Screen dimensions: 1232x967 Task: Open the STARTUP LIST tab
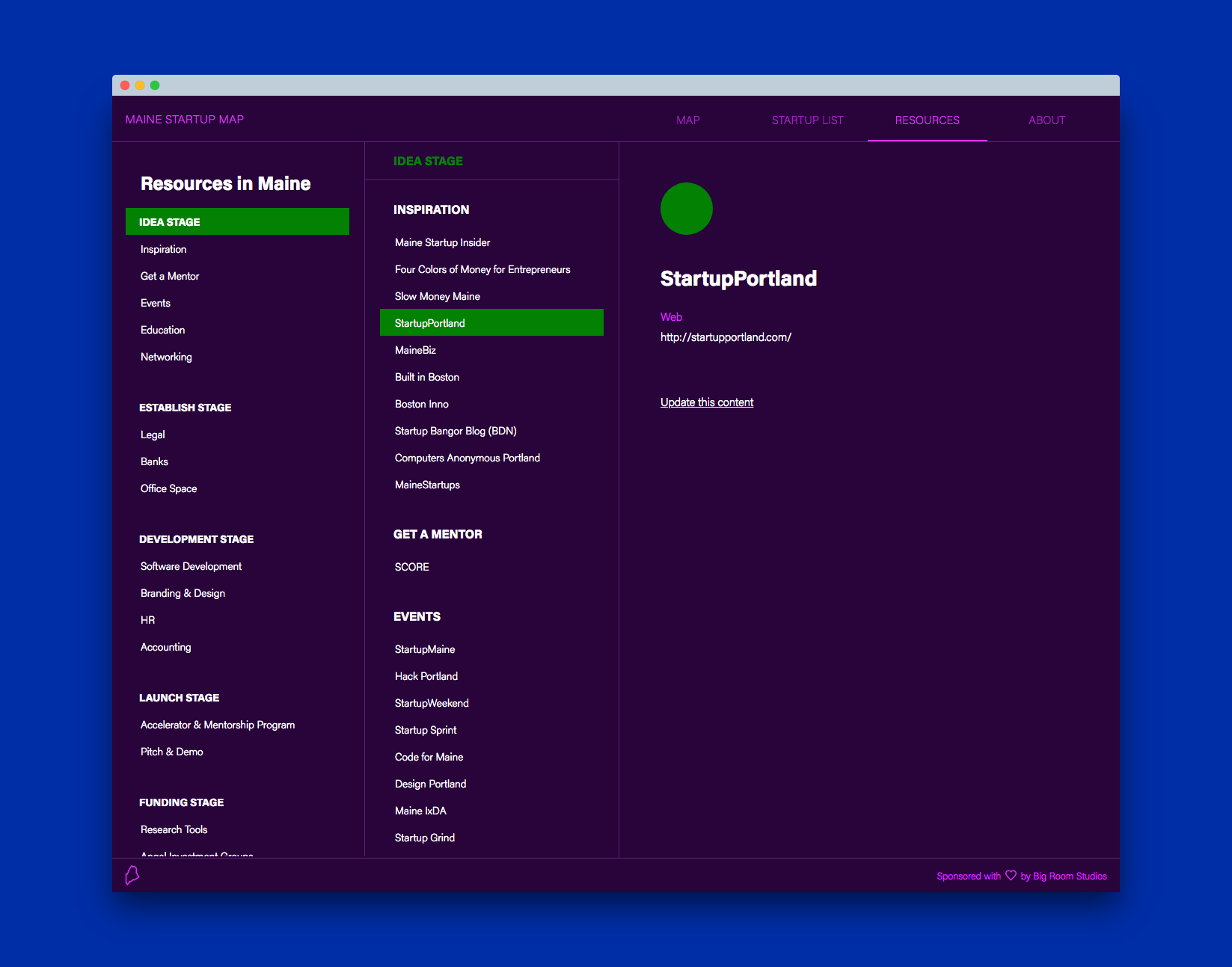tap(808, 120)
